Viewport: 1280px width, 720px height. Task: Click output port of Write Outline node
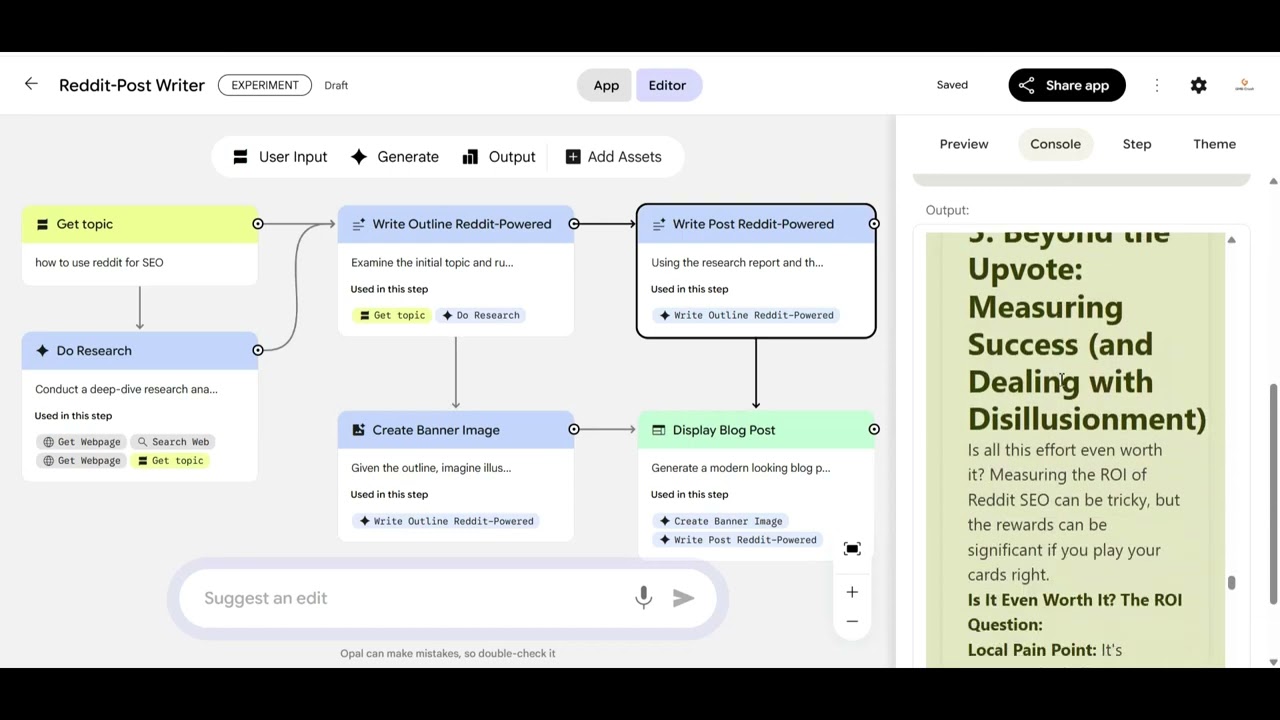click(x=574, y=224)
